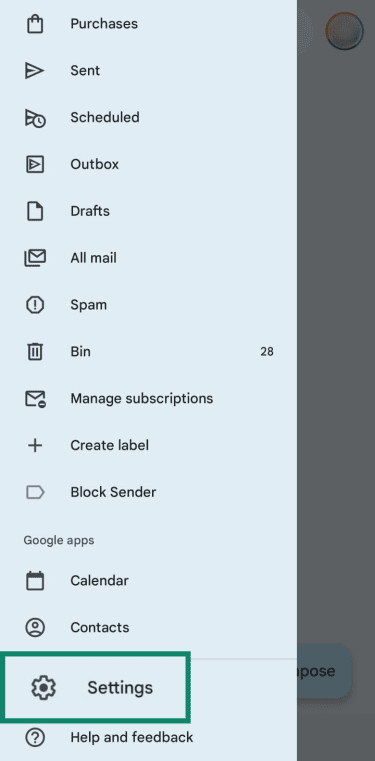Show All mail
Viewport: 375px width, 761px height.
pos(148,258)
